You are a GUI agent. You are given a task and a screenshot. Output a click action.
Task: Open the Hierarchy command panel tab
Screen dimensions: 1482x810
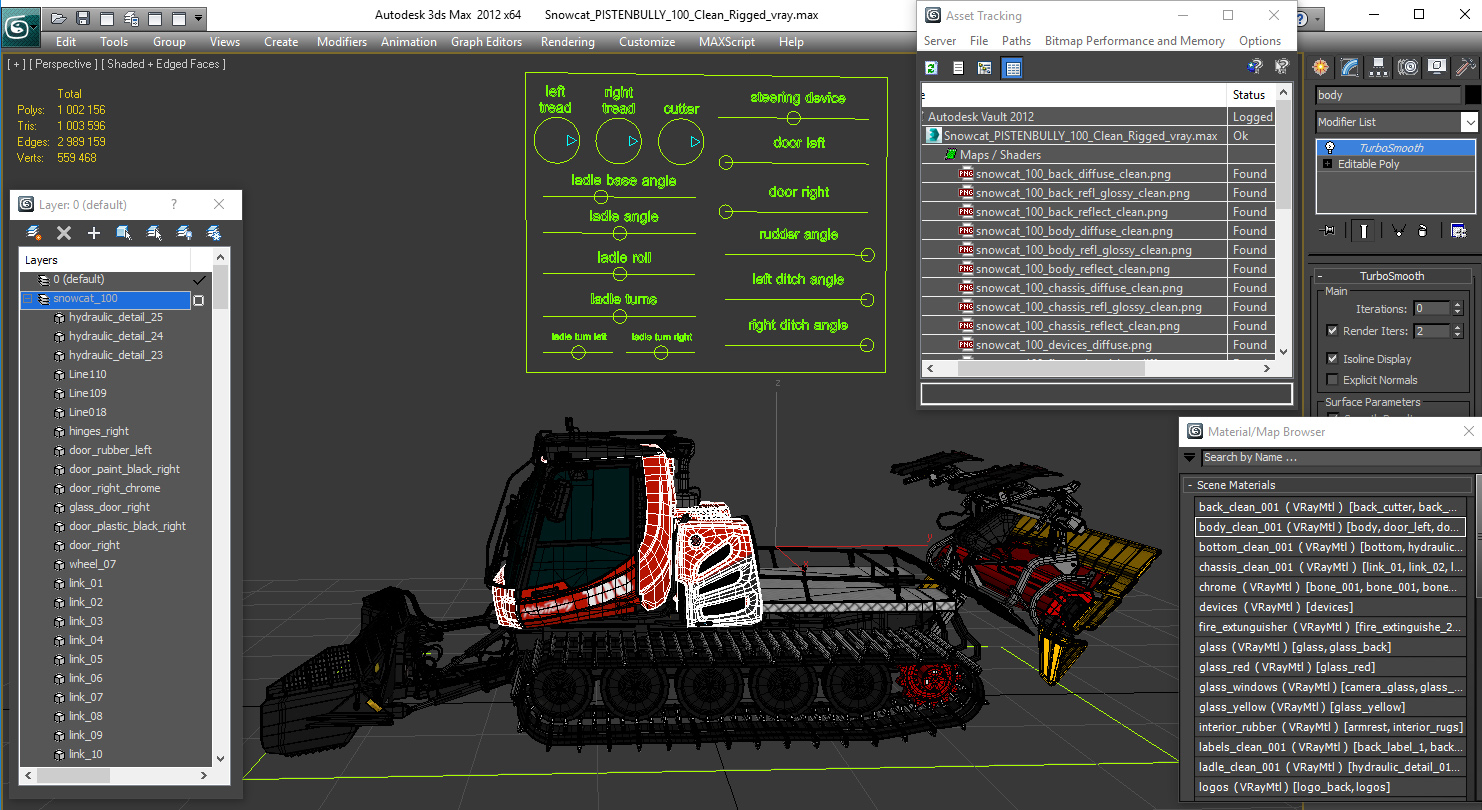coord(1380,67)
